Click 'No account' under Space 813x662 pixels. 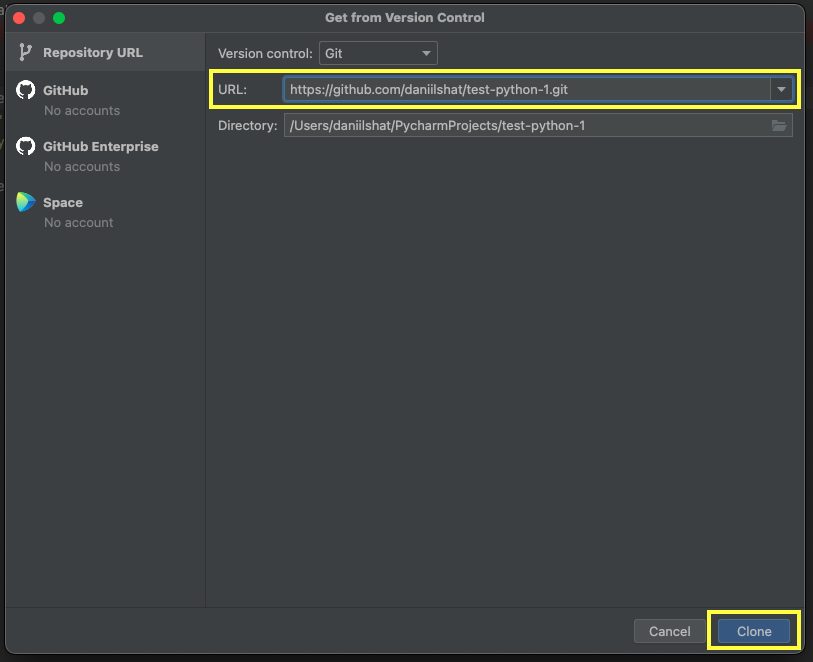[78, 222]
